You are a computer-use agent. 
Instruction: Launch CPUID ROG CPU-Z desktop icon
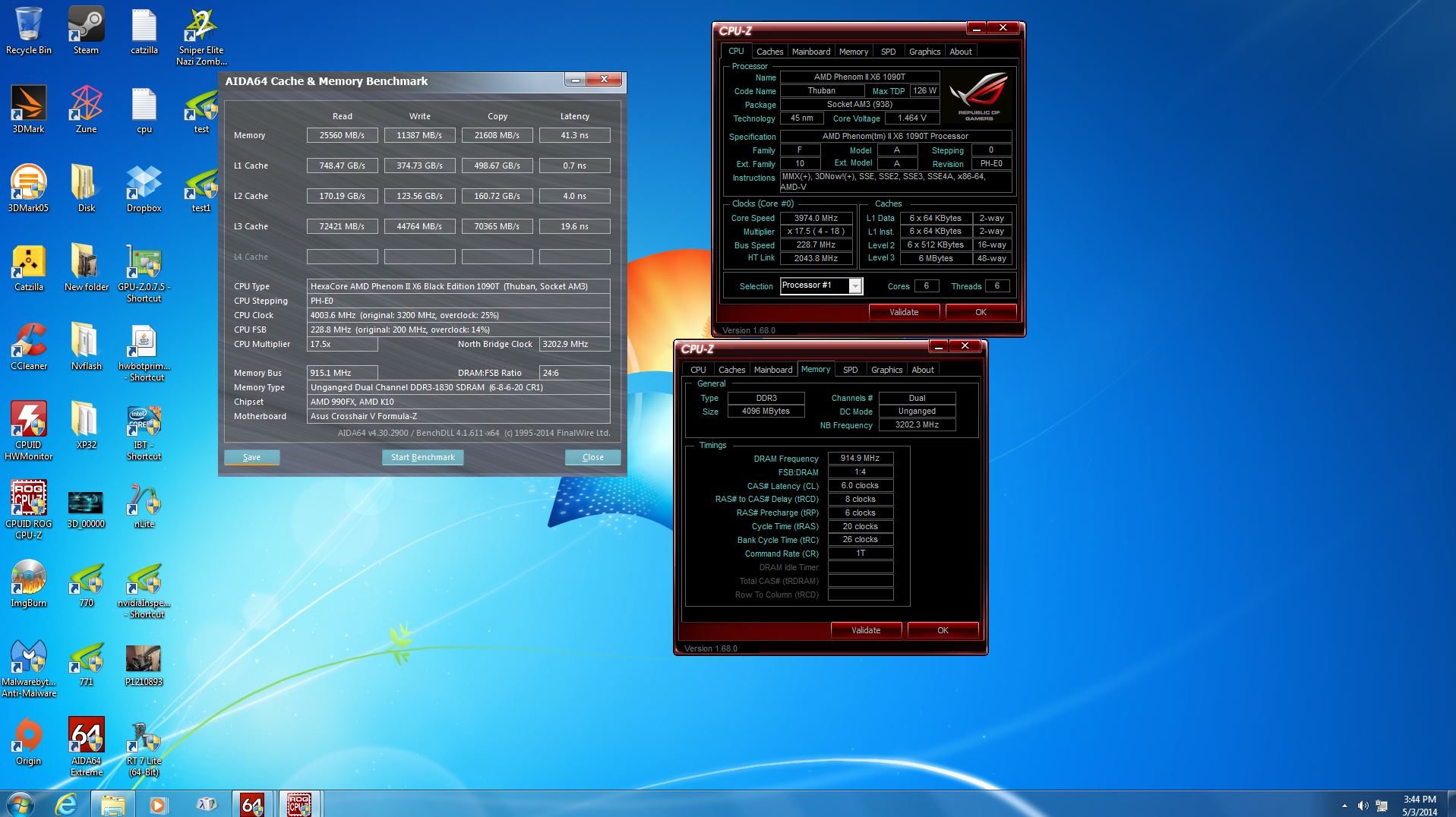(29, 510)
